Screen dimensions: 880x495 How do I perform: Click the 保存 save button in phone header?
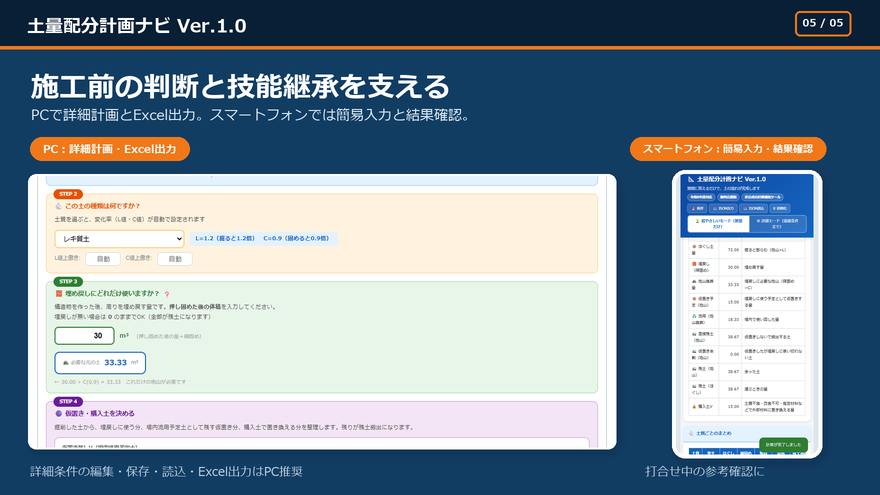[x=697, y=208]
